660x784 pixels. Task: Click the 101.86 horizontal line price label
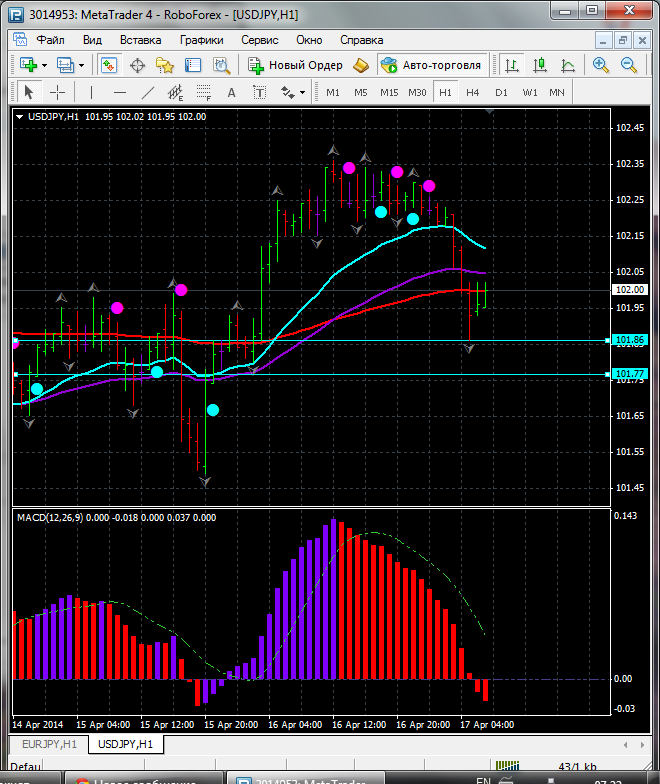[x=628, y=341]
